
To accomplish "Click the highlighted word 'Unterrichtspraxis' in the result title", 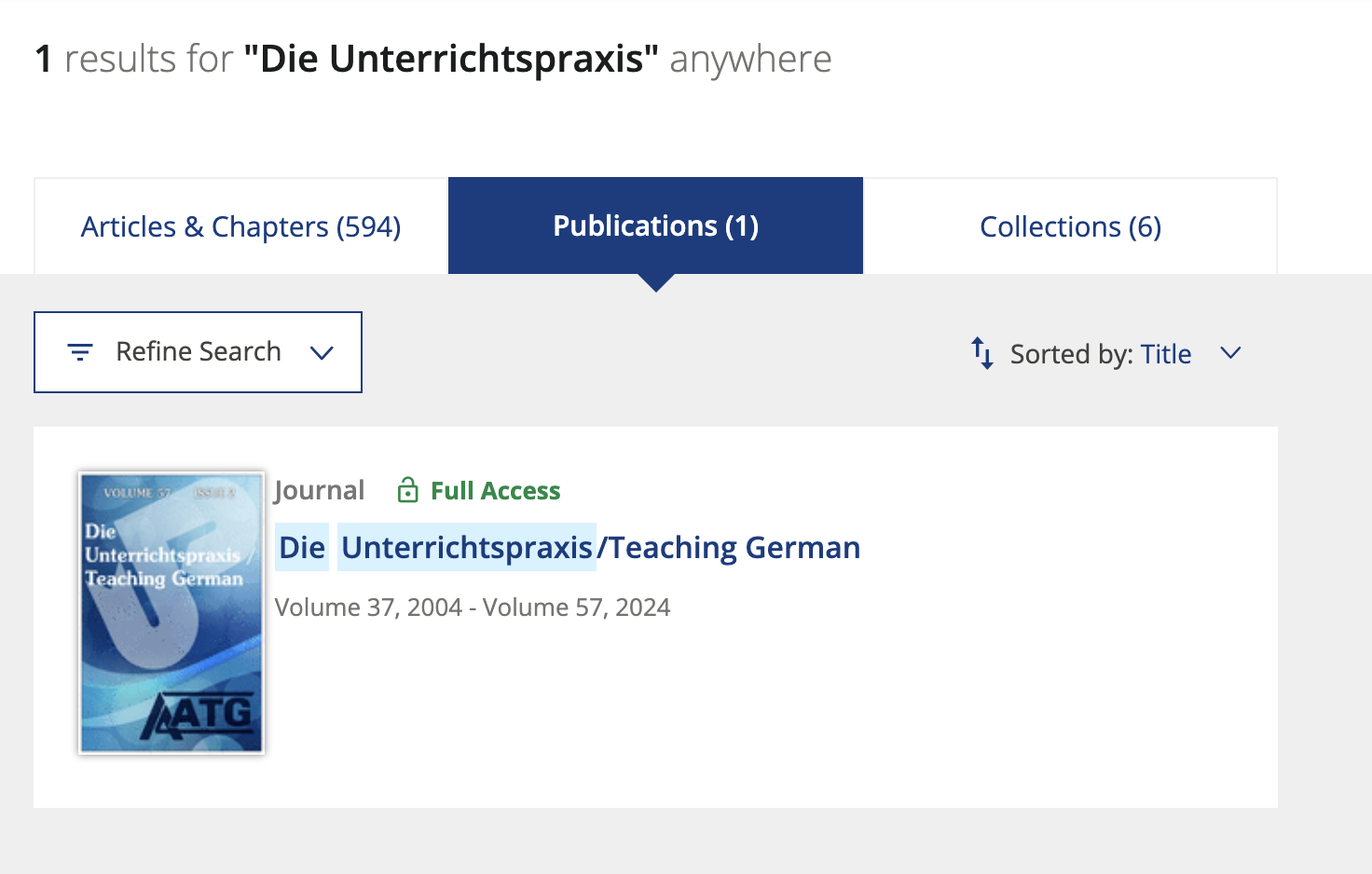I will [467, 547].
